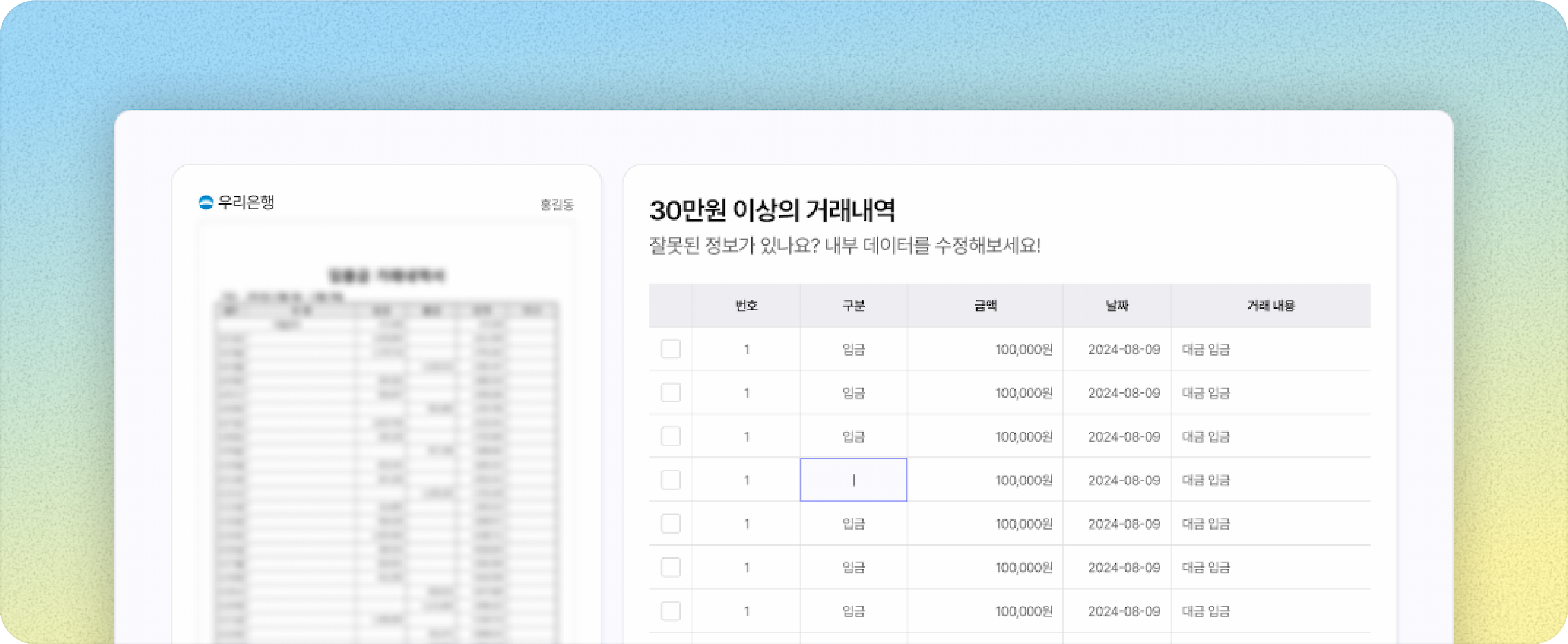Screen dimensions: 1568x644
Task: Click 입금 in the second table row
Action: coord(853,393)
